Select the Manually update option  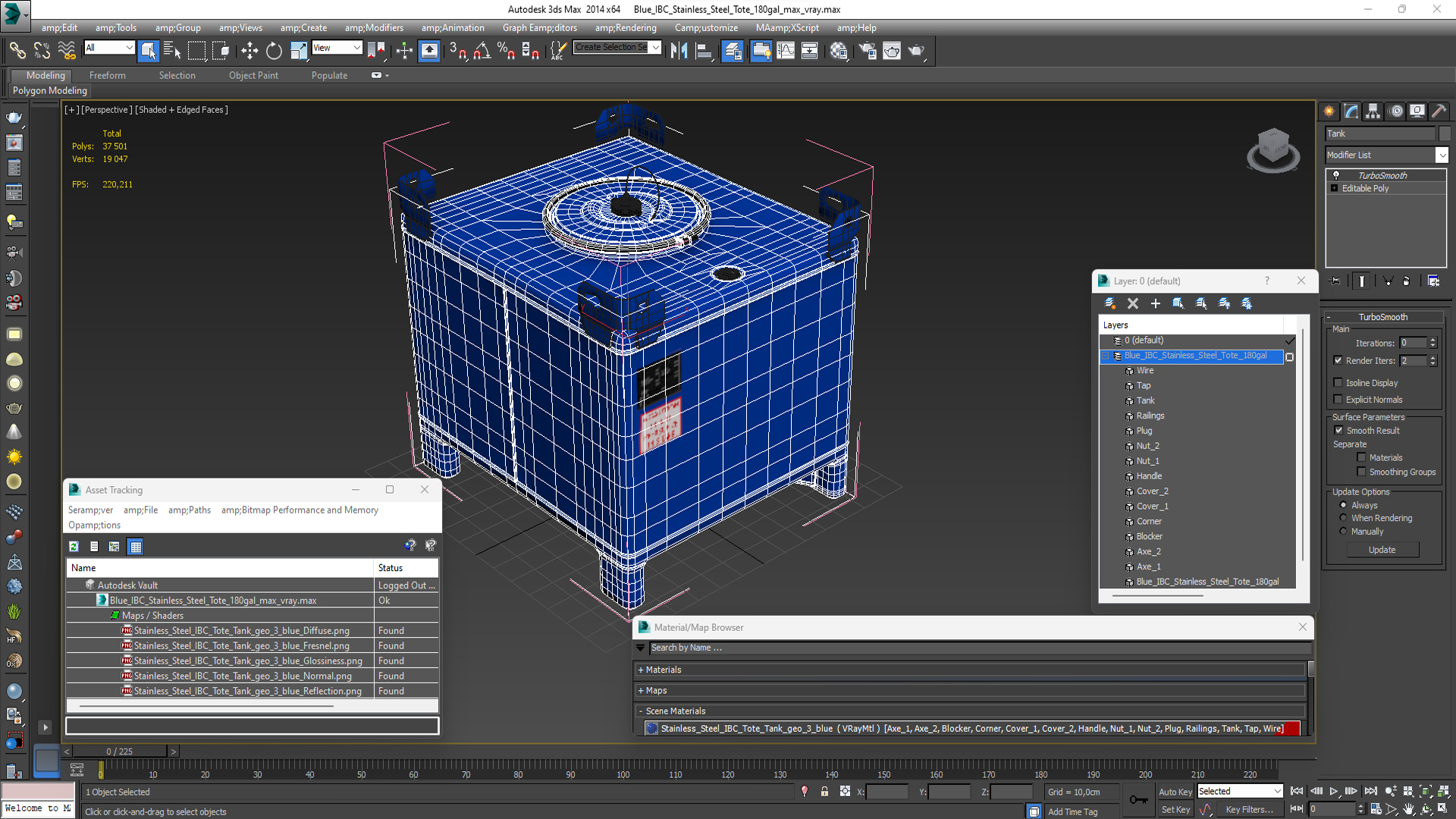tap(1343, 532)
